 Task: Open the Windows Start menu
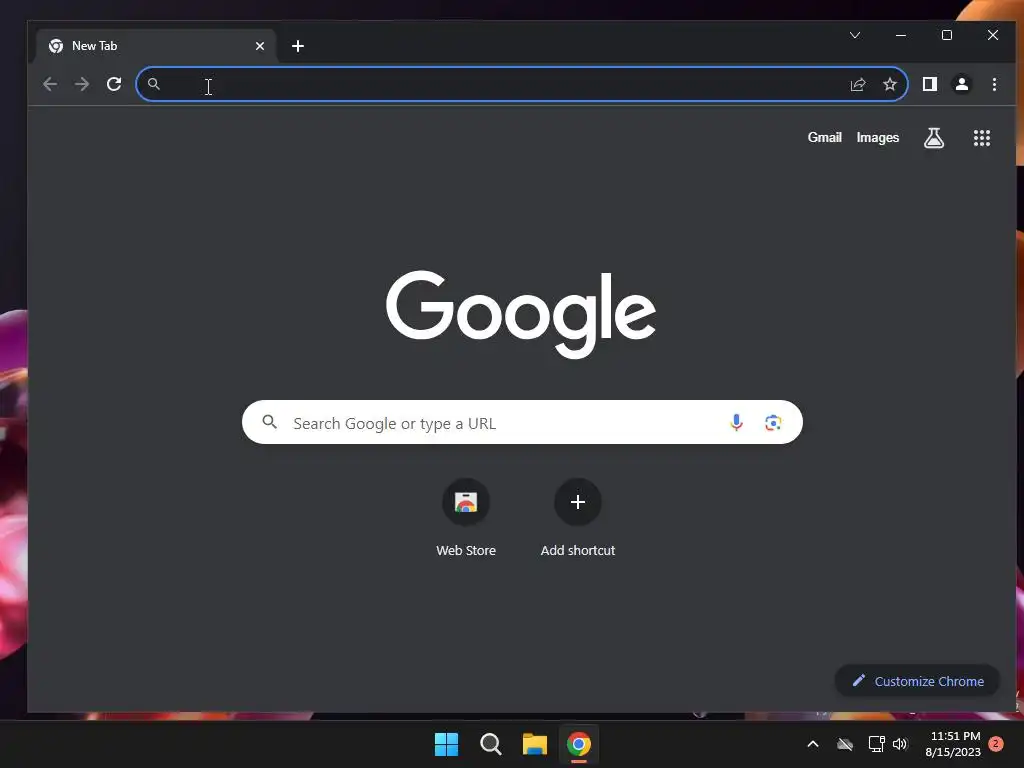coord(447,744)
